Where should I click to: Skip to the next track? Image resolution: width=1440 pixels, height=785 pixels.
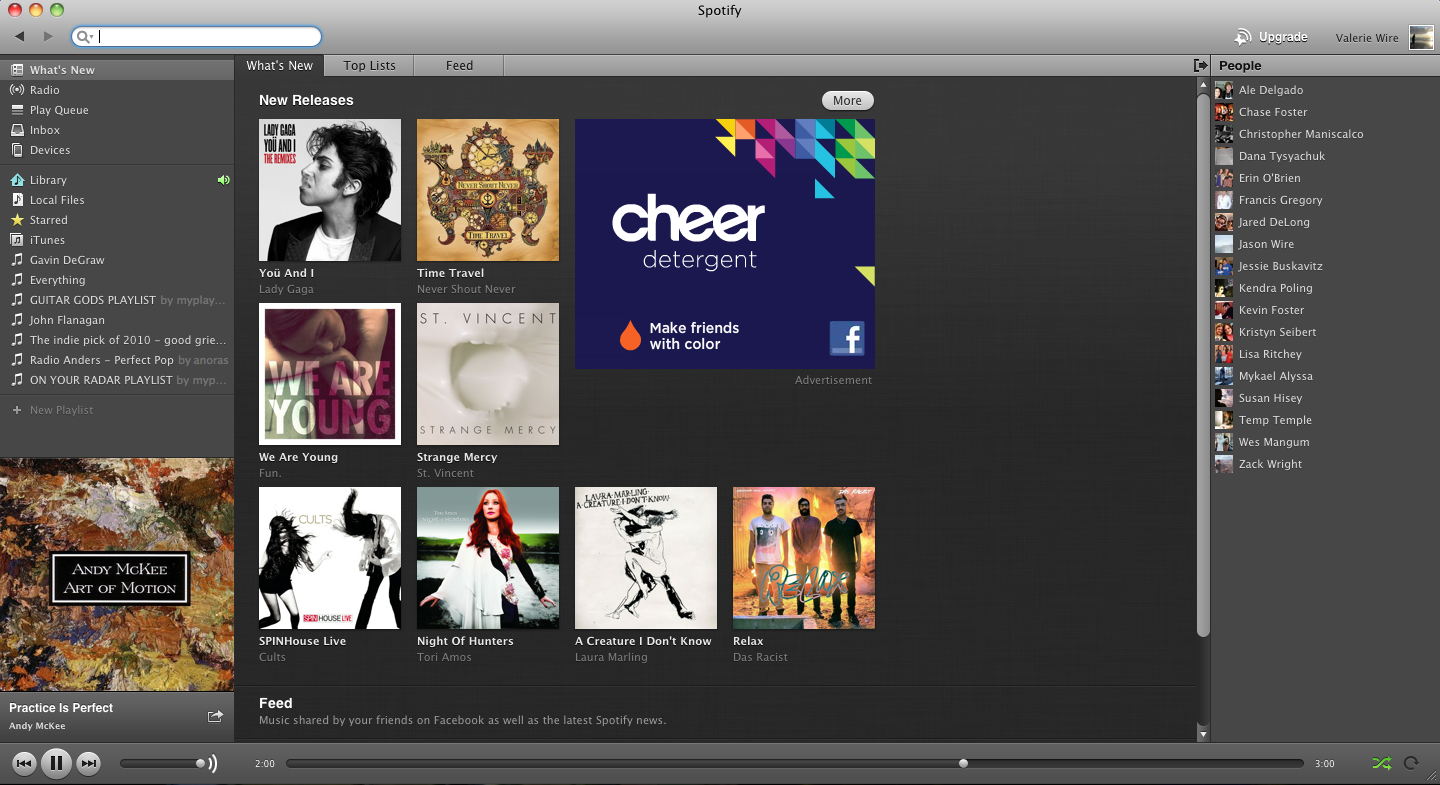[x=89, y=764]
